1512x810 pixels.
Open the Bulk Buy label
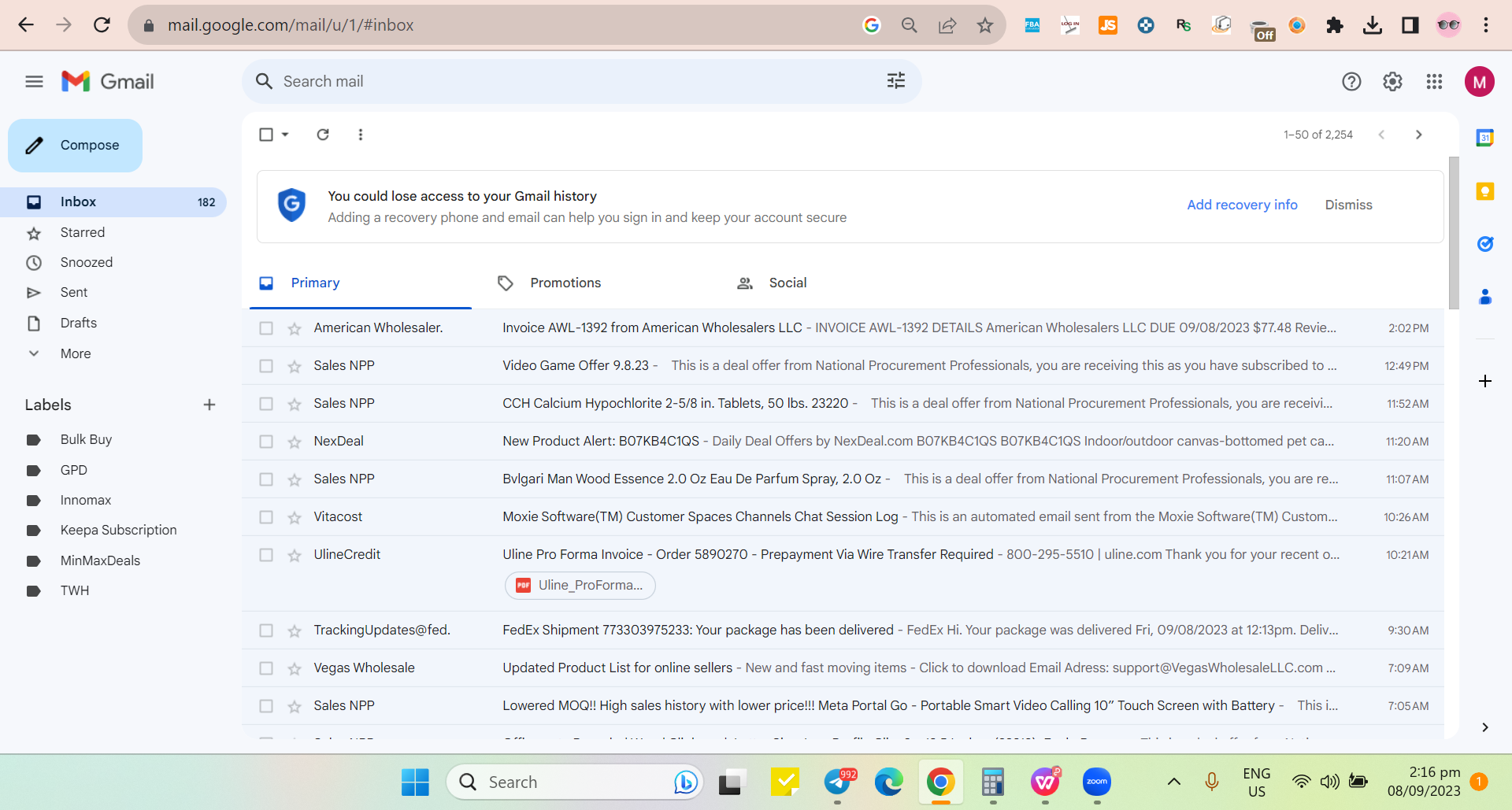(86, 440)
